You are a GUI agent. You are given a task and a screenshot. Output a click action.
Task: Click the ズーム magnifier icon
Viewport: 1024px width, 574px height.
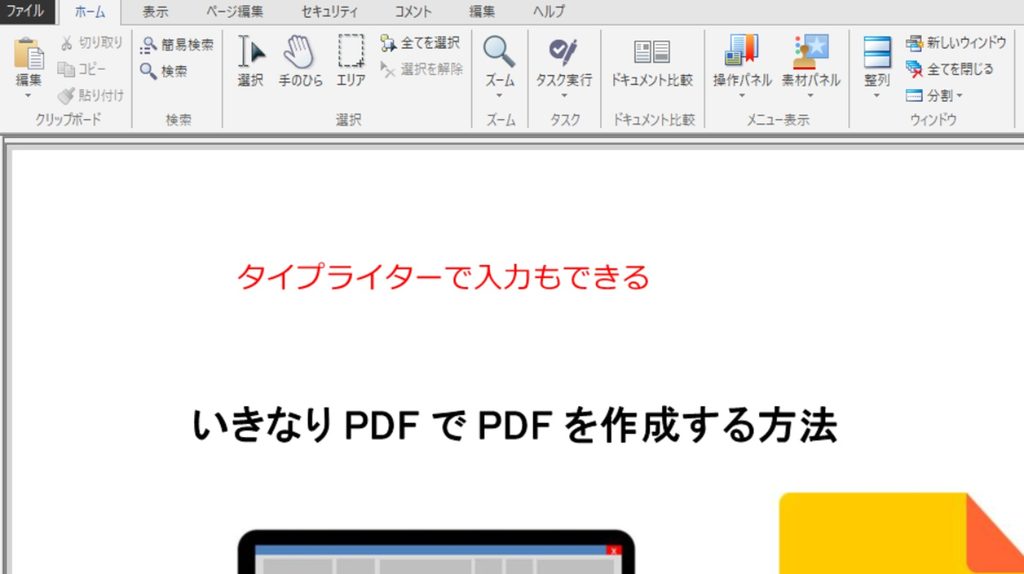tap(500, 52)
